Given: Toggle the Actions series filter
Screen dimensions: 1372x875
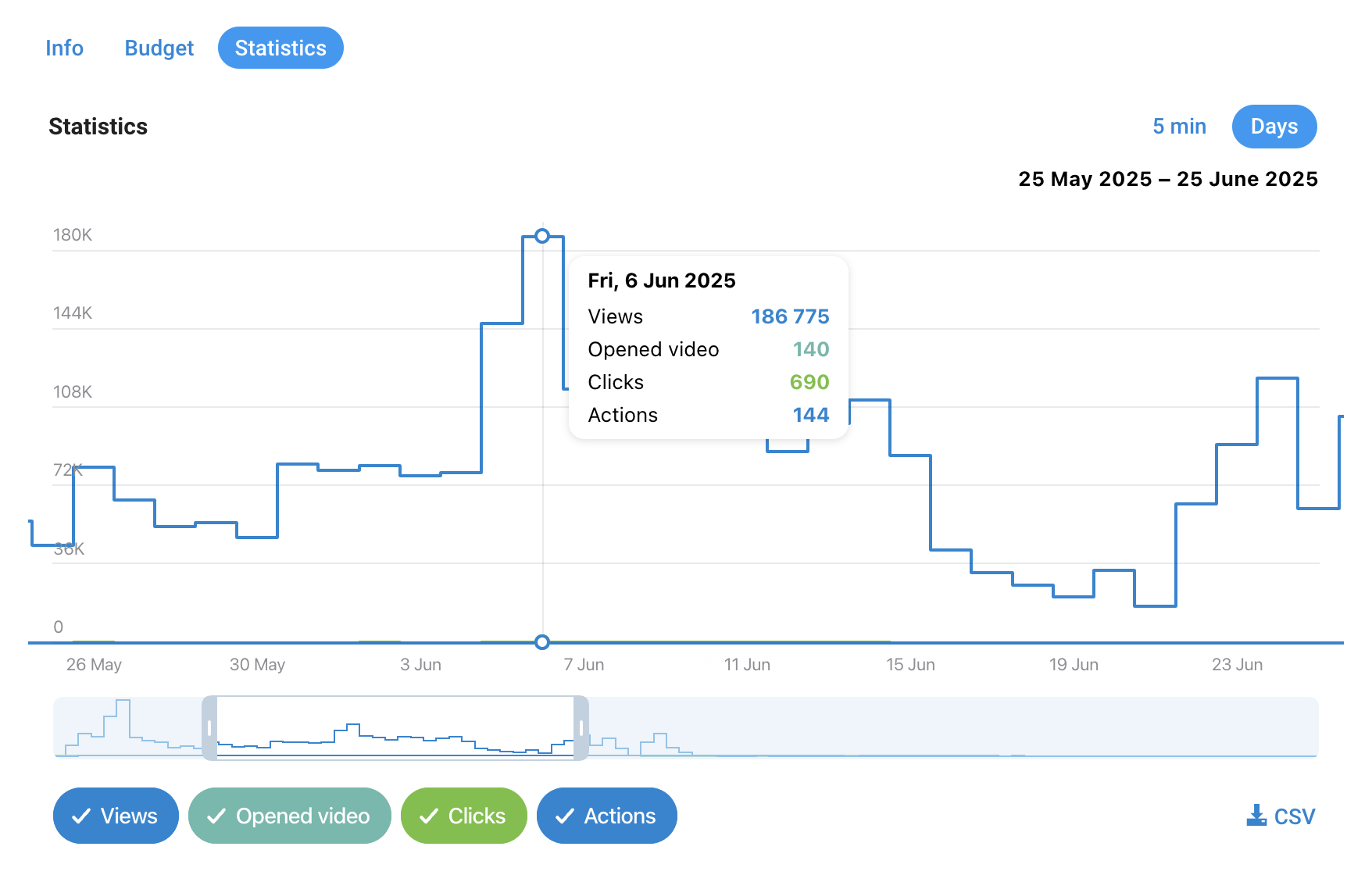Looking at the screenshot, I should [x=607, y=816].
